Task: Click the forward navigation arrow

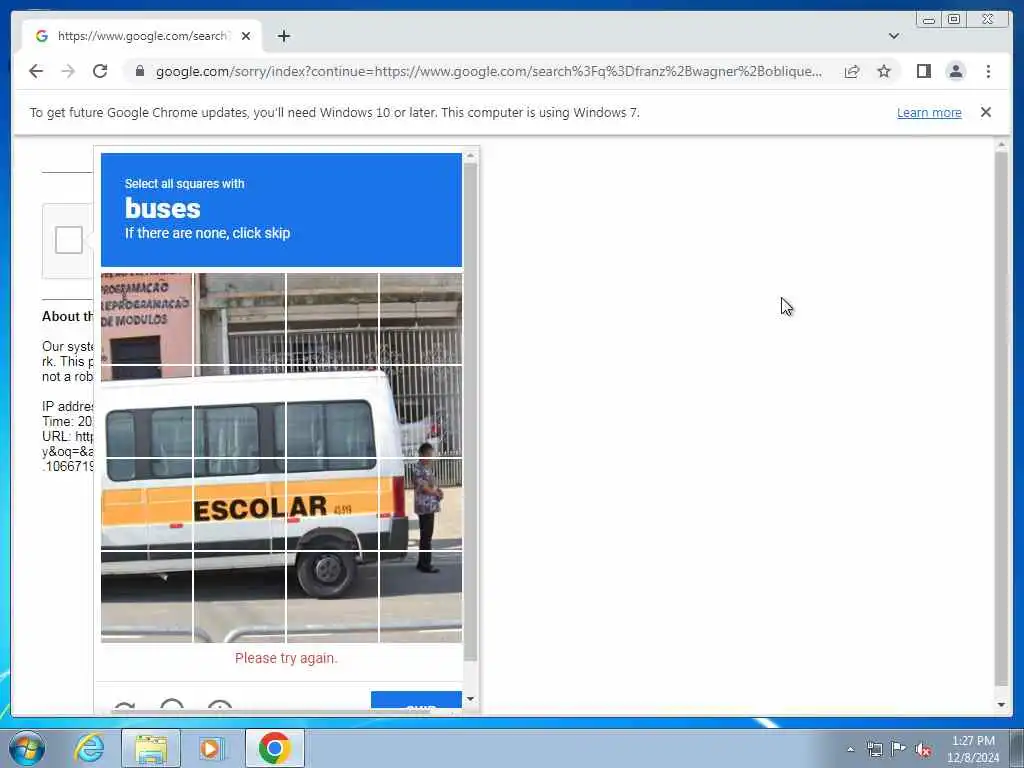Action: (68, 71)
